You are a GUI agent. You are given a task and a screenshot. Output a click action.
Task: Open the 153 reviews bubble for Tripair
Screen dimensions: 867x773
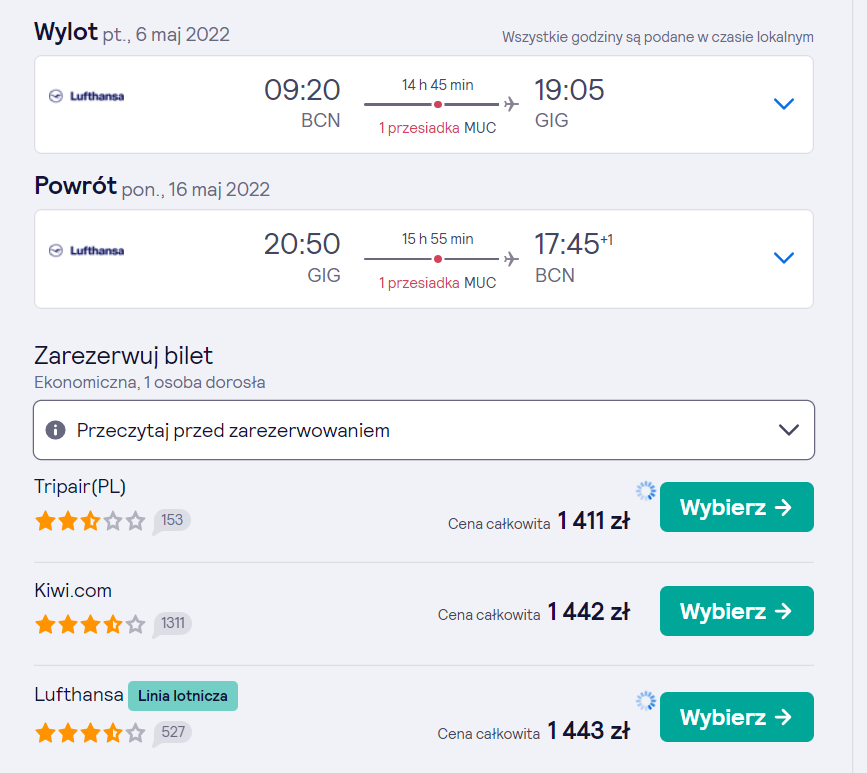click(x=171, y=521)
